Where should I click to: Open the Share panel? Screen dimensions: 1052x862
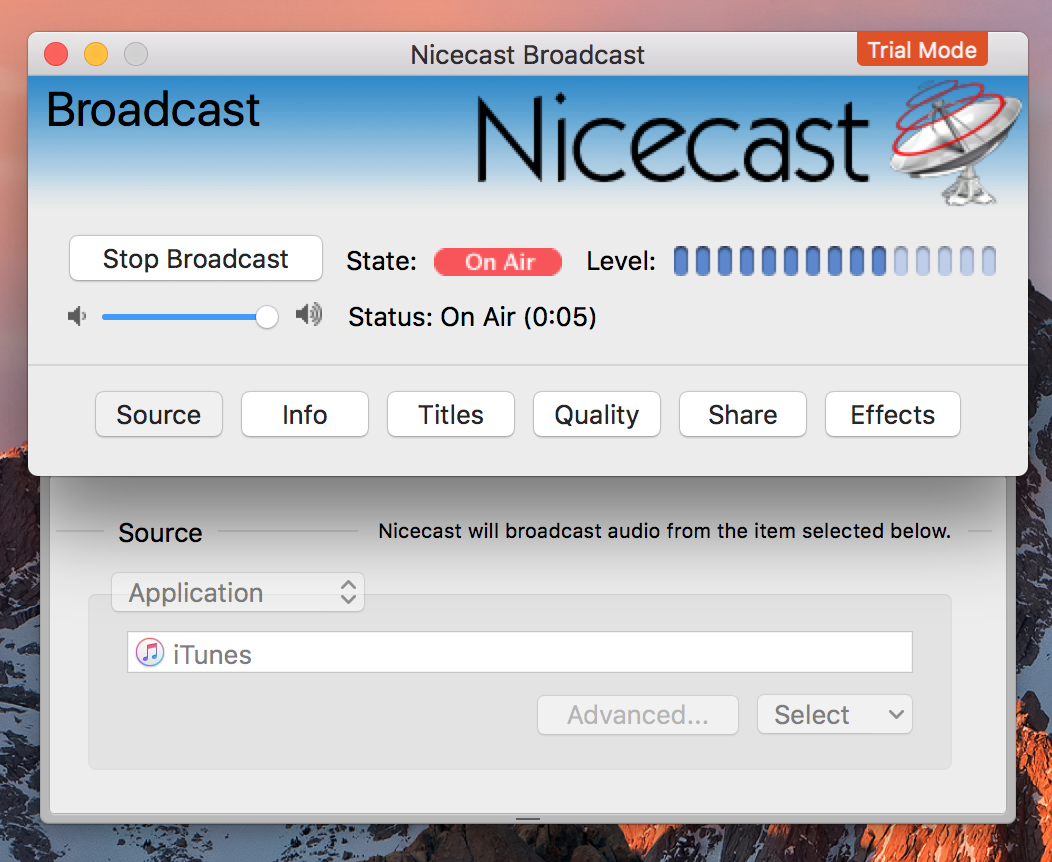(x=743, y=415)
